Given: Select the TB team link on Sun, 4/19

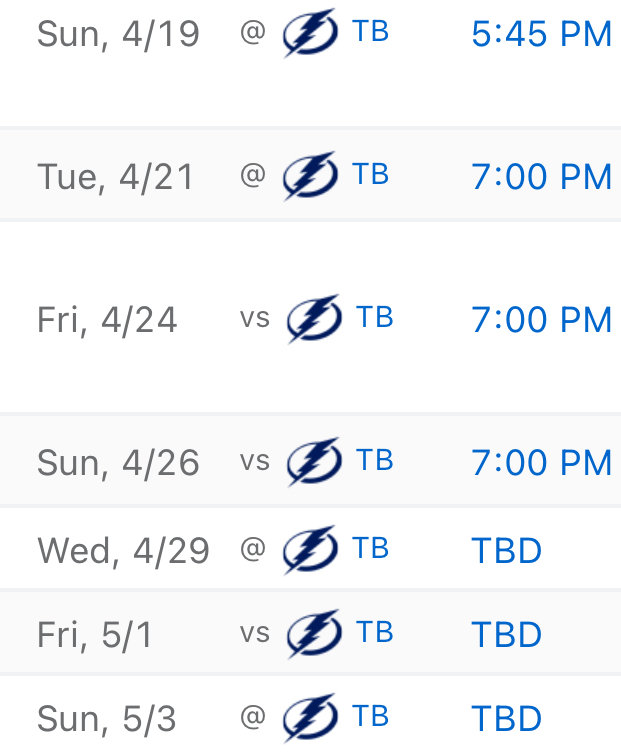Looking at the screenshot, I should pyautogui.click(x=370, y=32).
